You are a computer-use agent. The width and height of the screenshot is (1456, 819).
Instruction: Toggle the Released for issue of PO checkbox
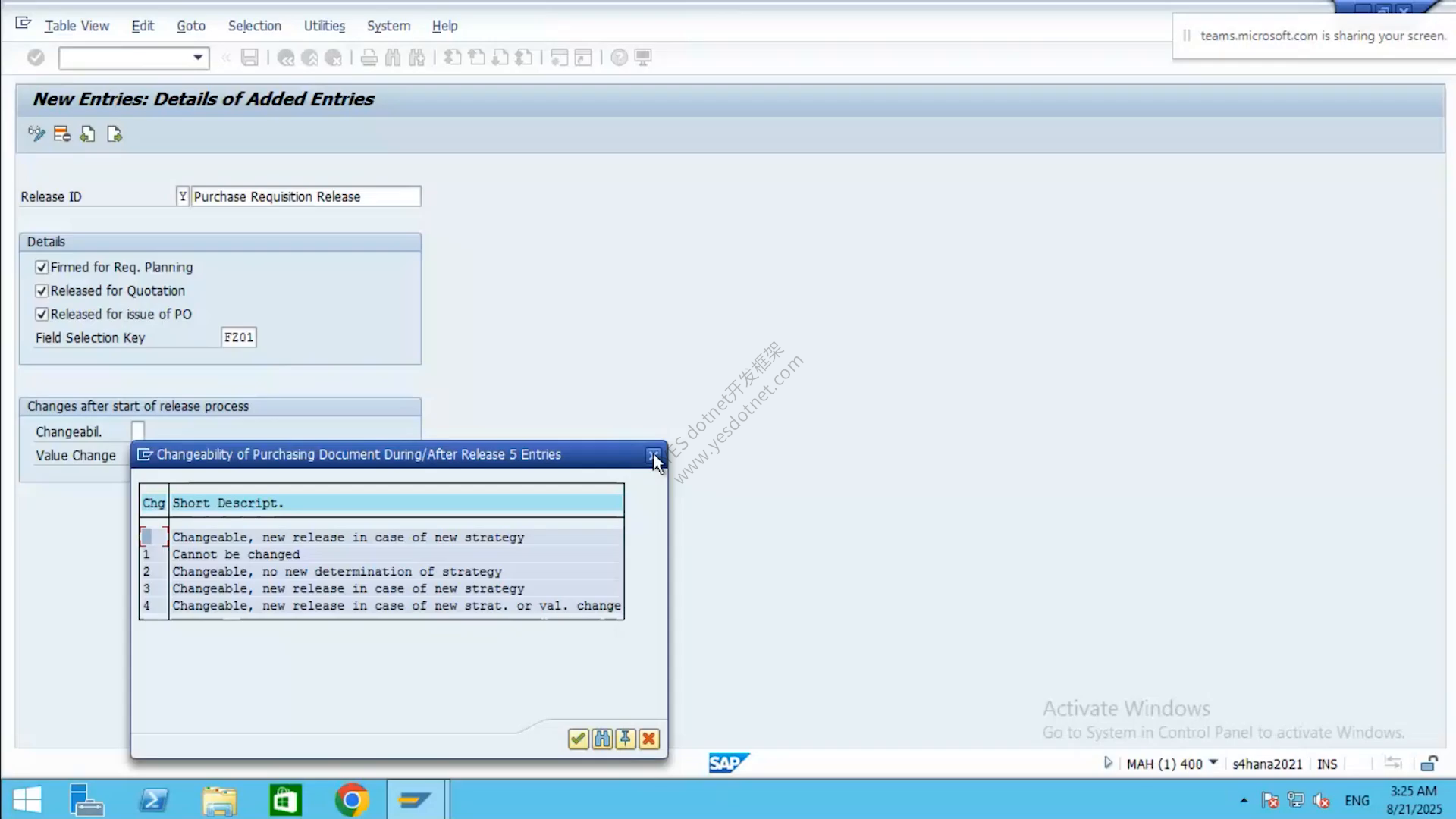tap(42, 315)
